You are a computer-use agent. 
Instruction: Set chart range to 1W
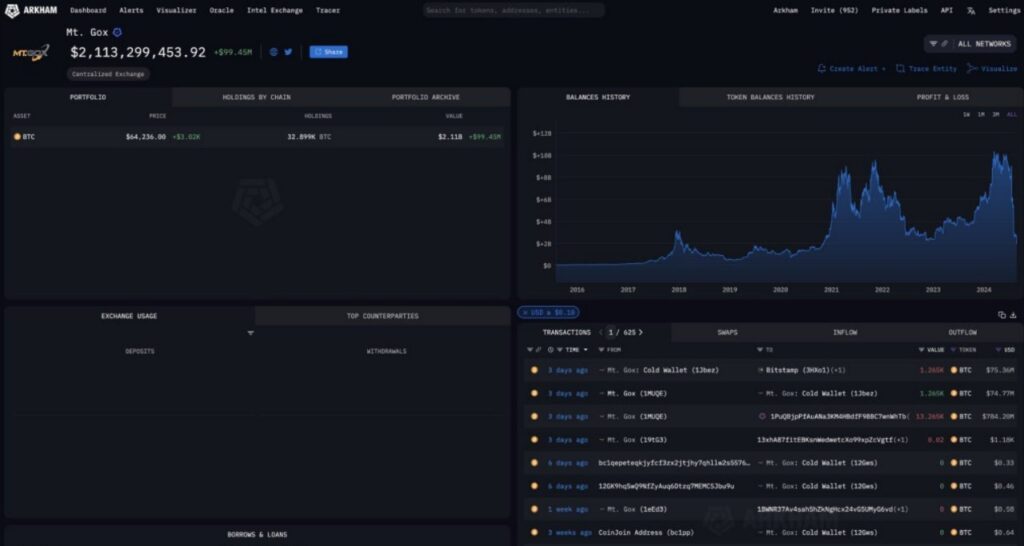[x=966, y=115]
